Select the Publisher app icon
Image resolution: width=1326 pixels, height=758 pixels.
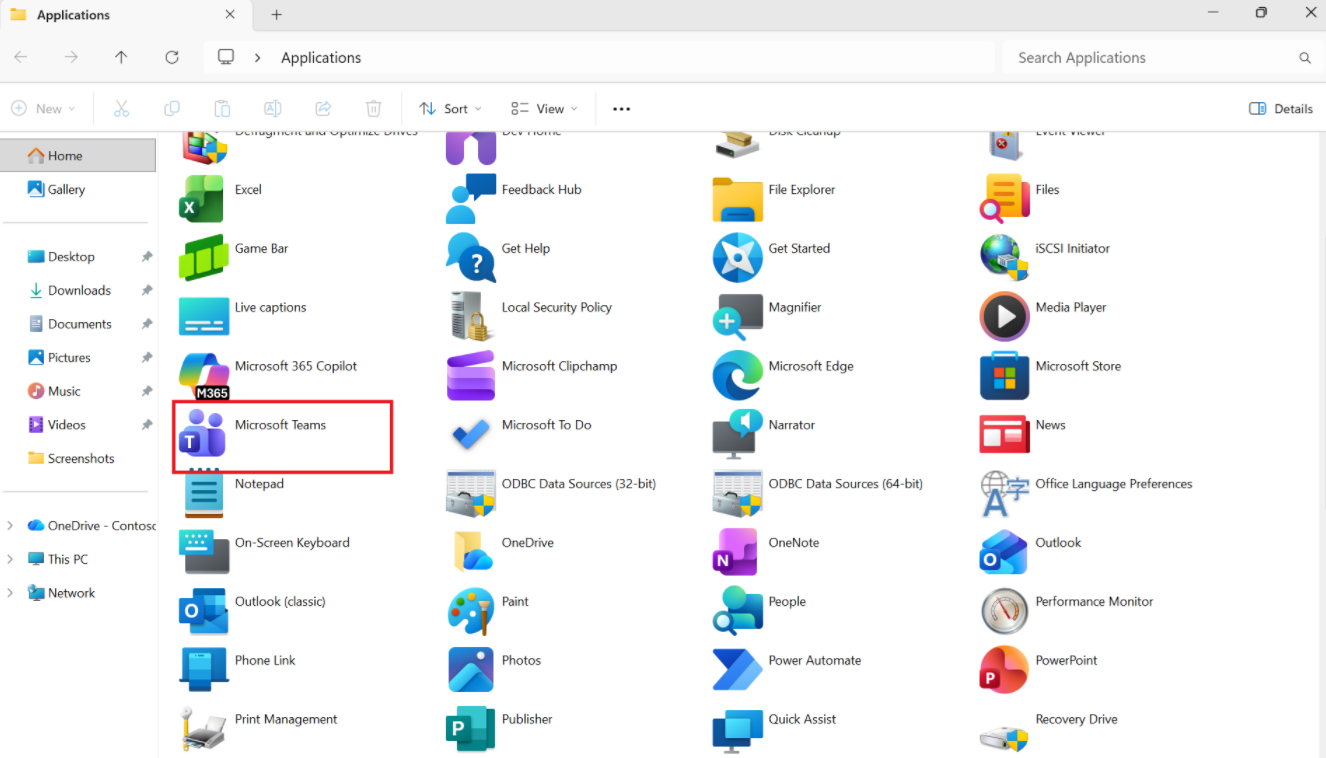click(x=470, y=729)
